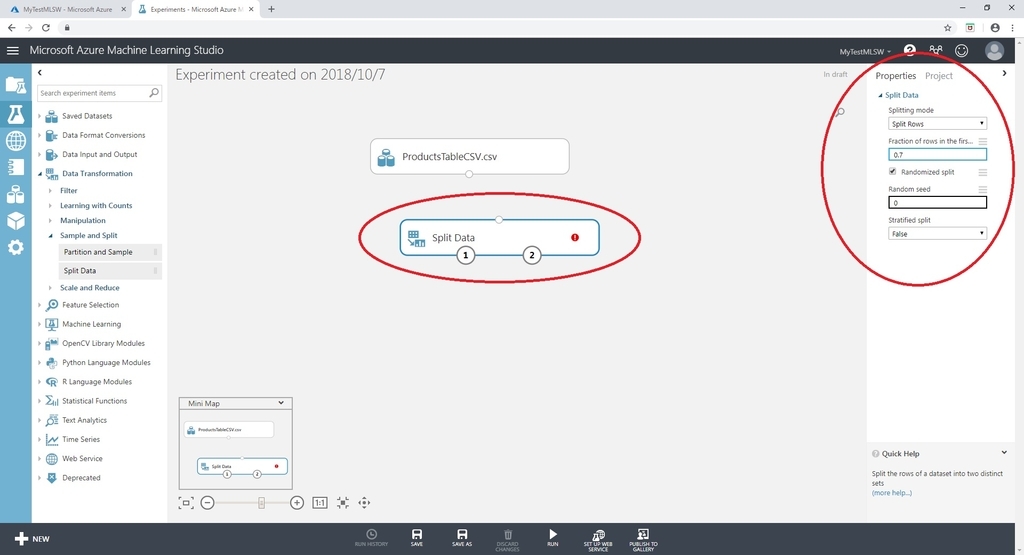Open the community people icon in header
The height and width of the screenshot is (555, 1024).
(936, 50)
